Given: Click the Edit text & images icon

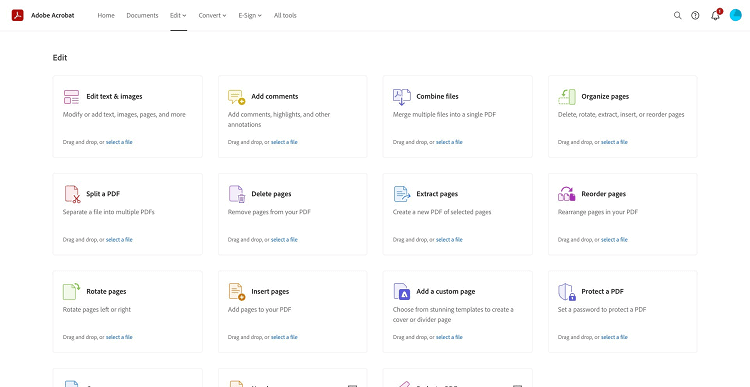Looking at the screenshot, I should (71, 97).
